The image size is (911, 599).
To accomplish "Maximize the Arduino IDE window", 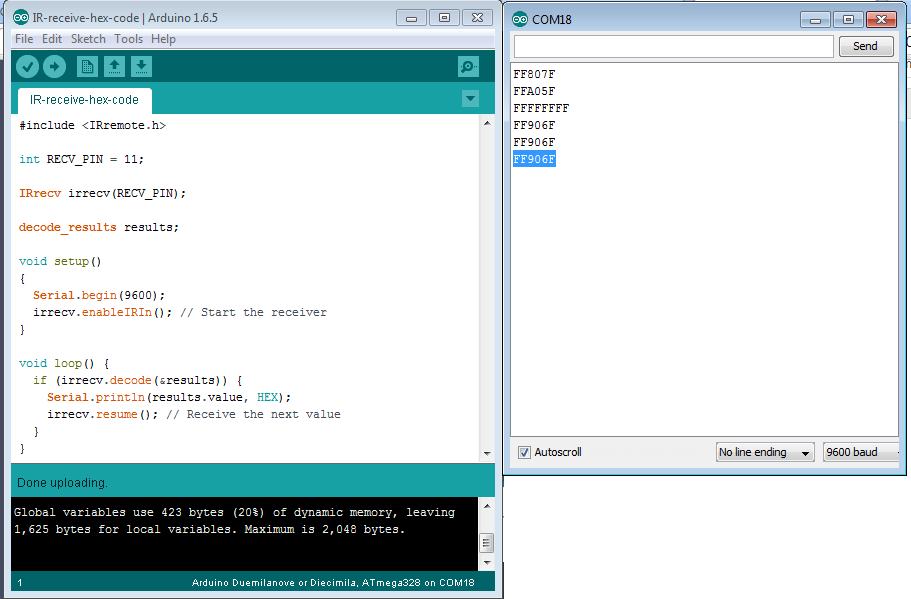I will click(x=444, y=18).
